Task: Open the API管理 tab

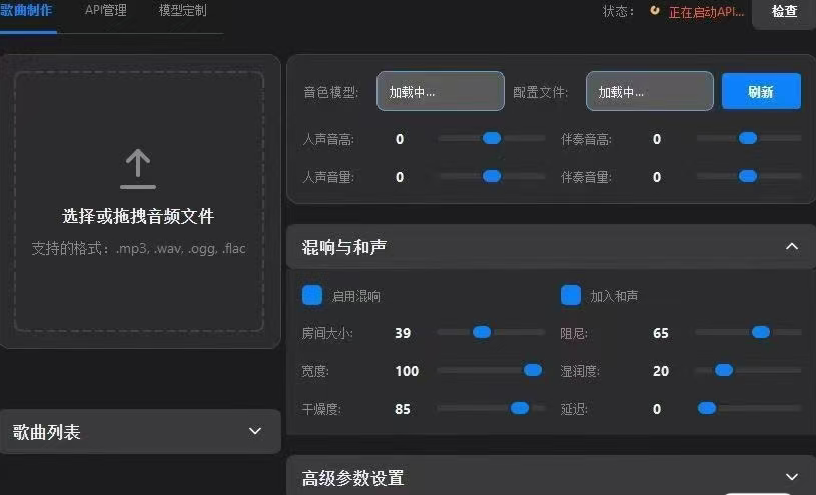Action: pos(106,10)
